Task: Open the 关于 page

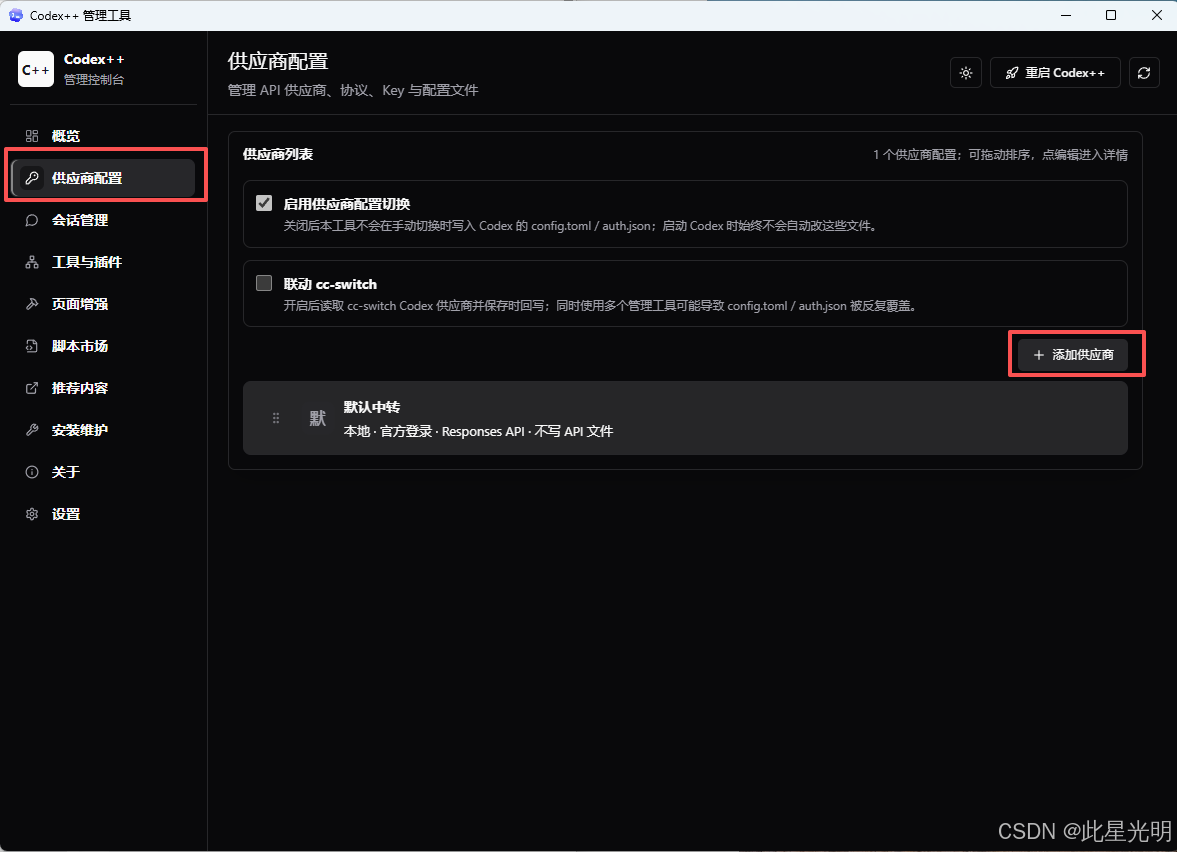Action: click(103, 472)
